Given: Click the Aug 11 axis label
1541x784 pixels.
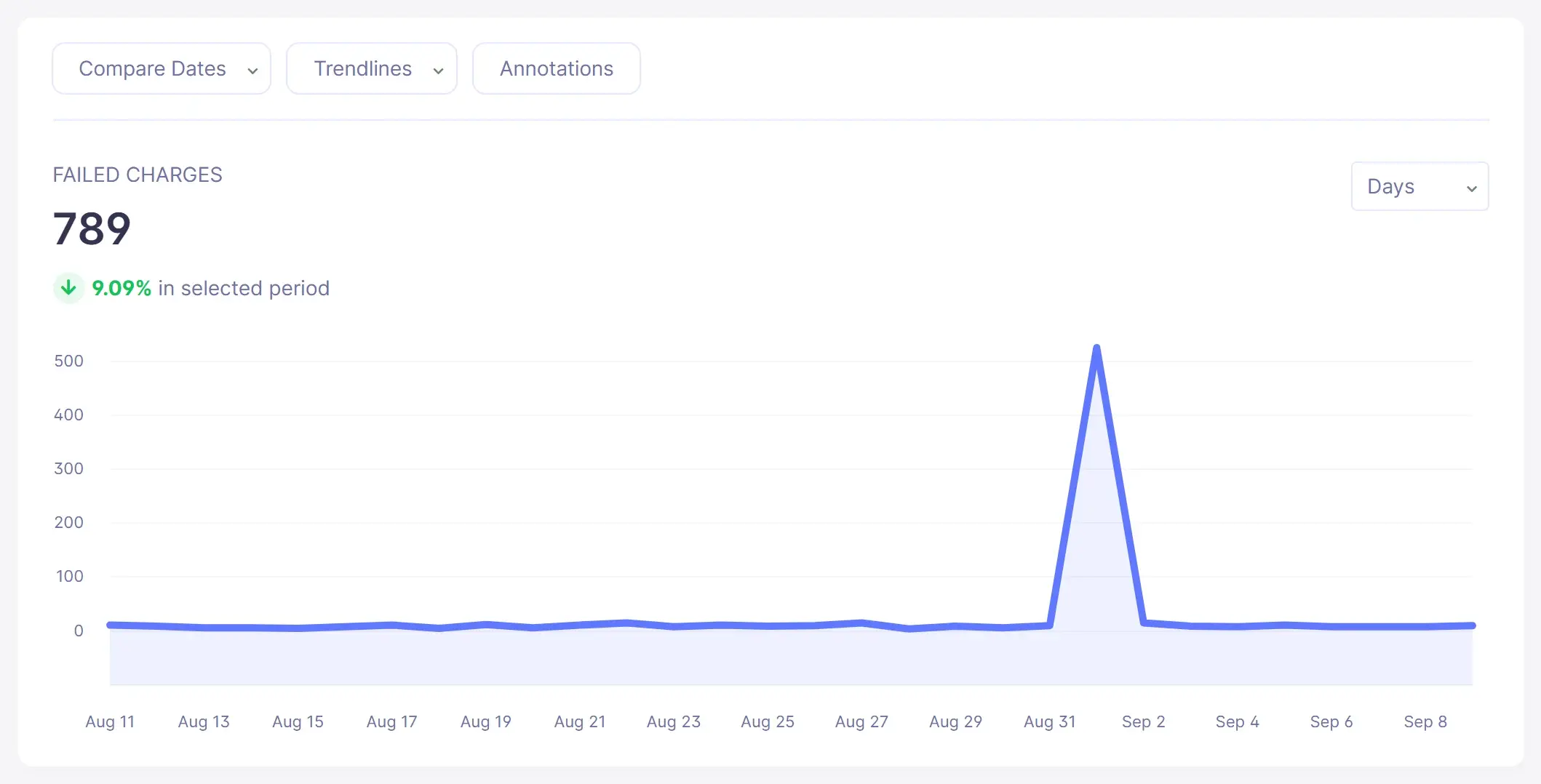Looking at the screenshot, I should click(x=110, y=721).
